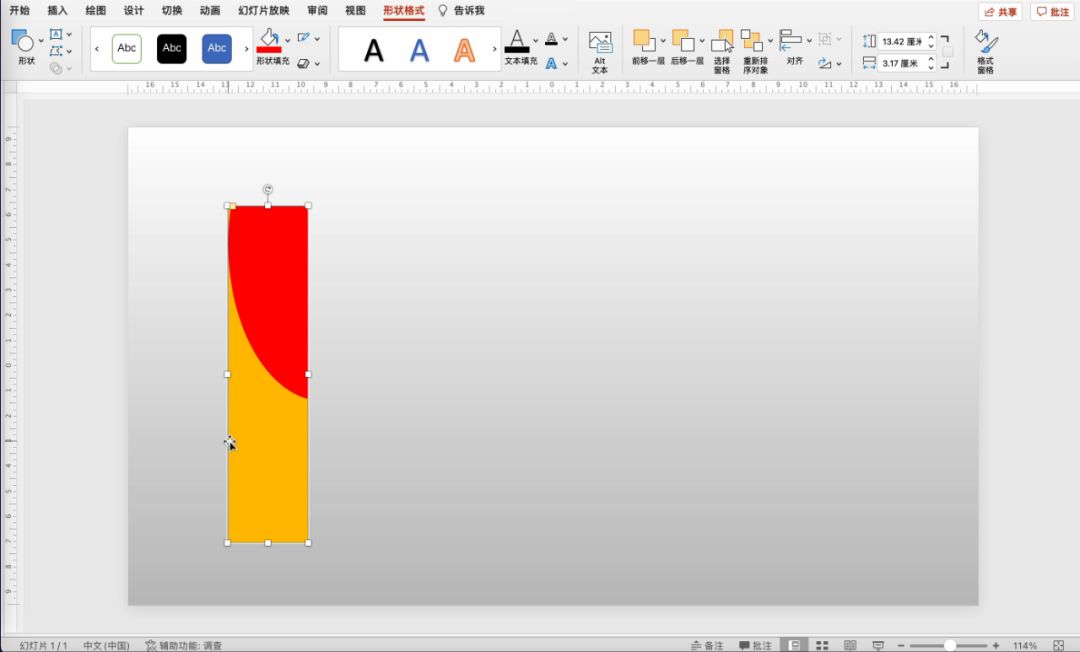Screen dimensions: 1080x652
Task: Click the rotation handle above the shape
Action: click(x=268, y=189)
